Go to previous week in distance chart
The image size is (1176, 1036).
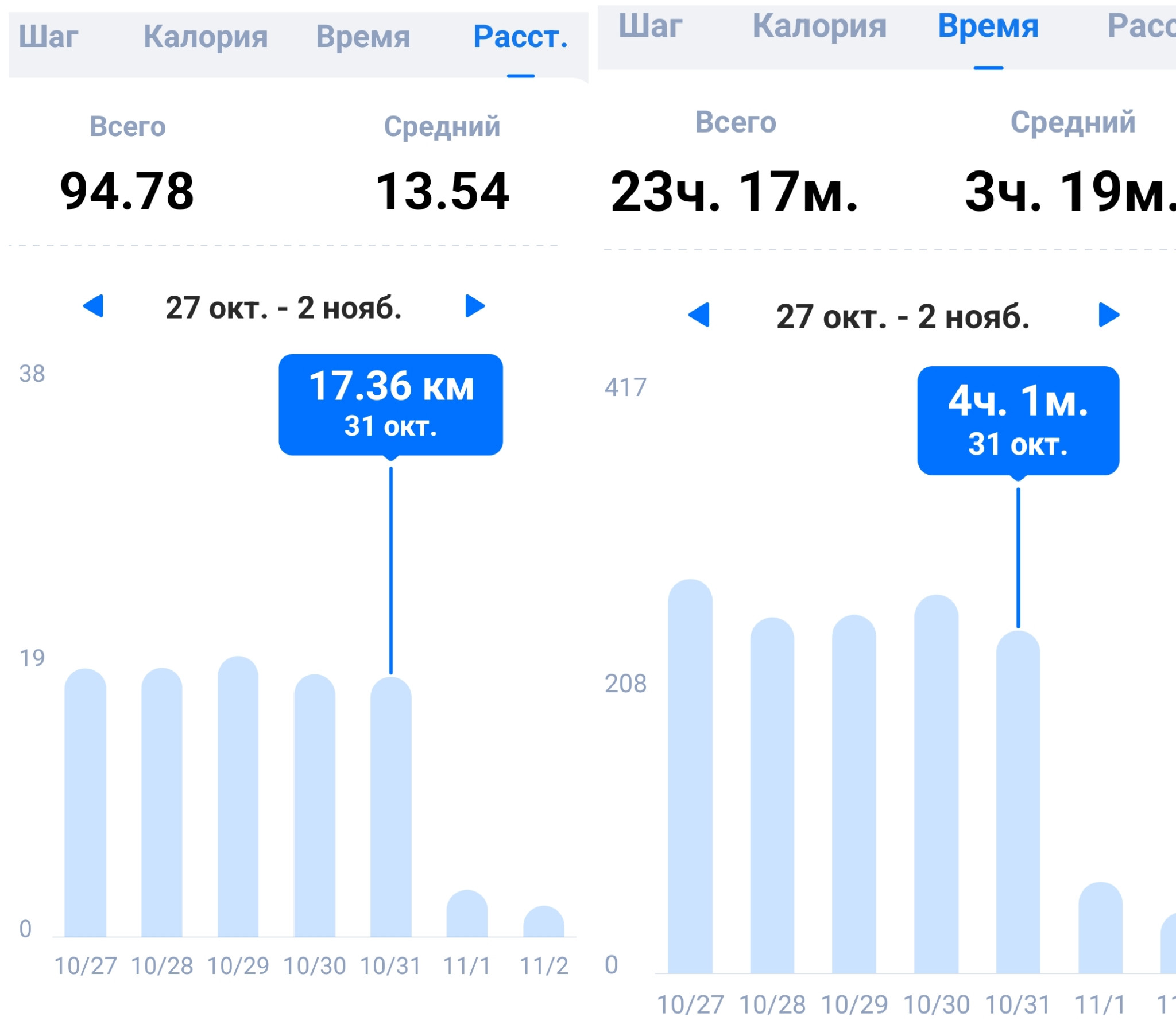(94, 306)
